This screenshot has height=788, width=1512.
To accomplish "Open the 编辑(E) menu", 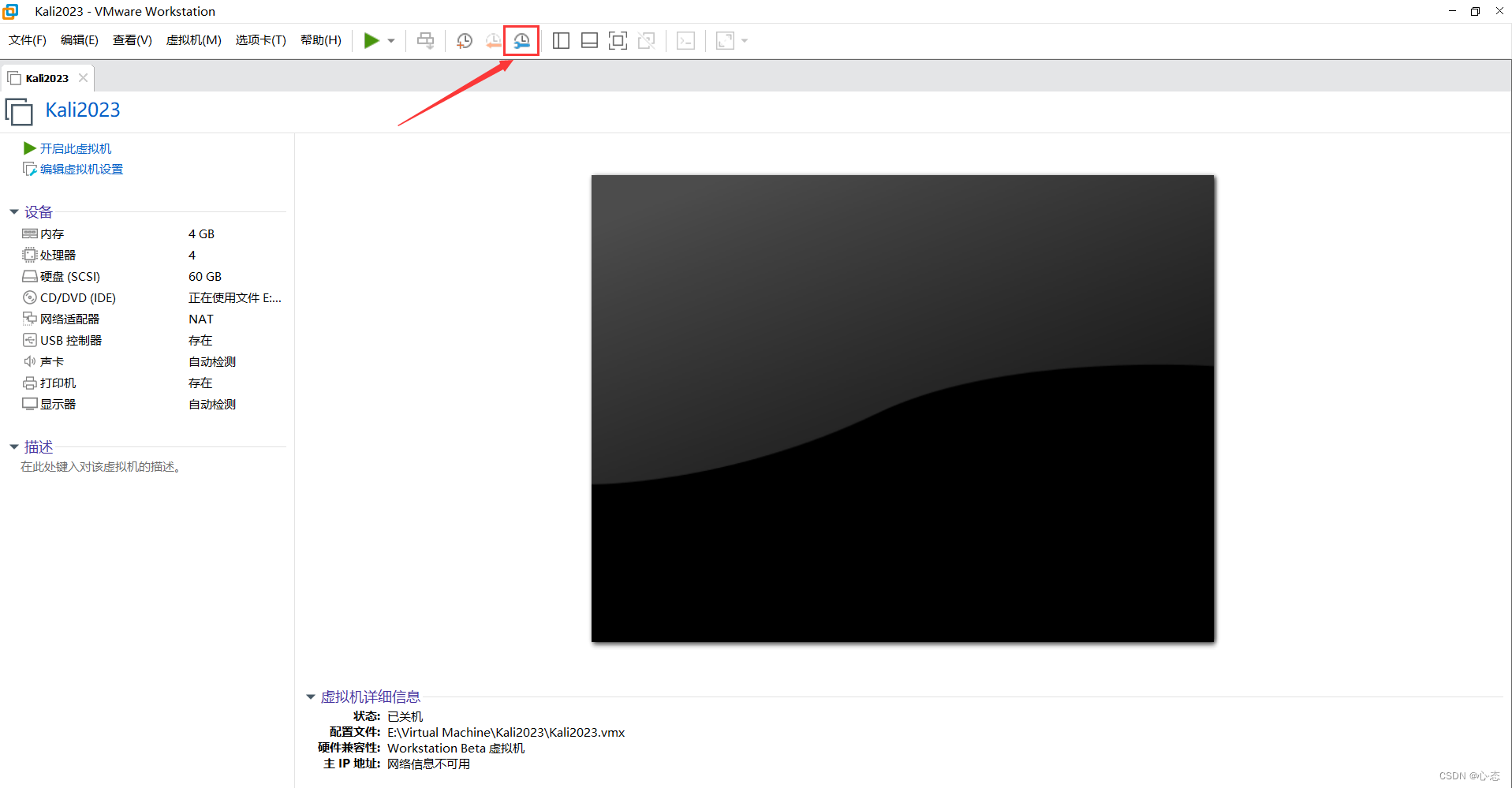I will tap(80, 40).
